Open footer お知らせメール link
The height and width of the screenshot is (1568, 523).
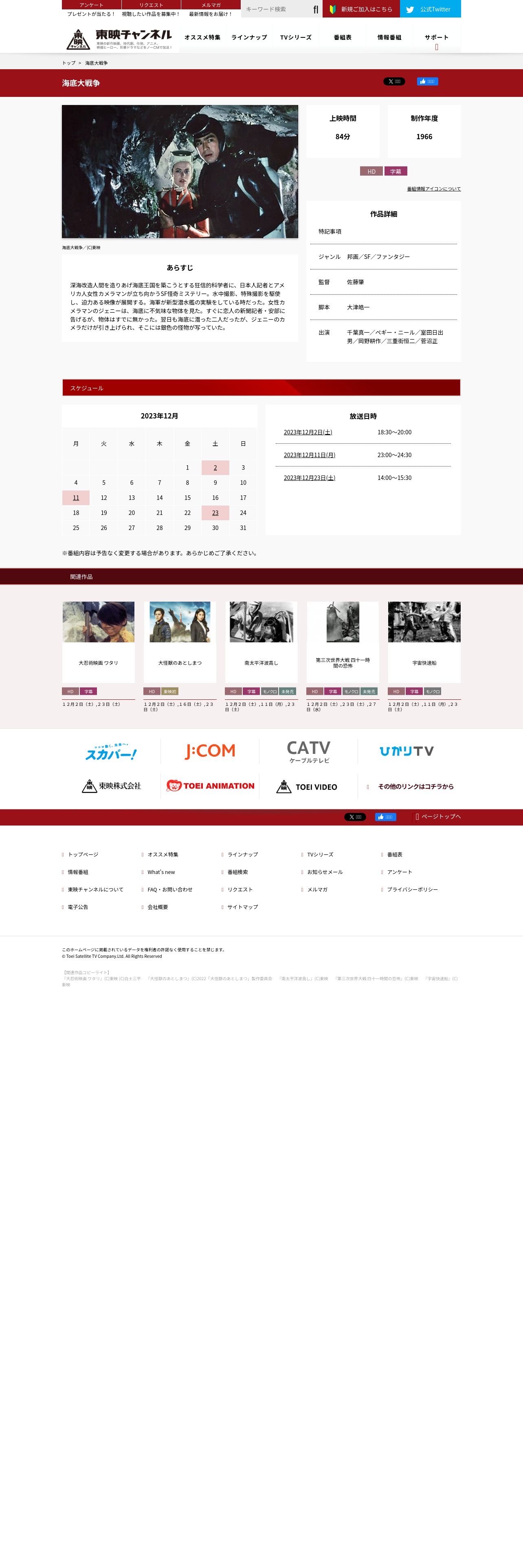325,872
